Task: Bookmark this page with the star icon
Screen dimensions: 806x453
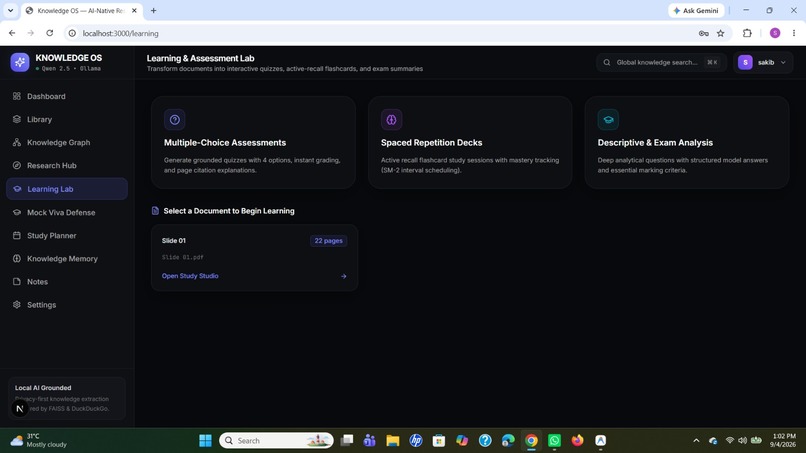Action: [721, 33]
